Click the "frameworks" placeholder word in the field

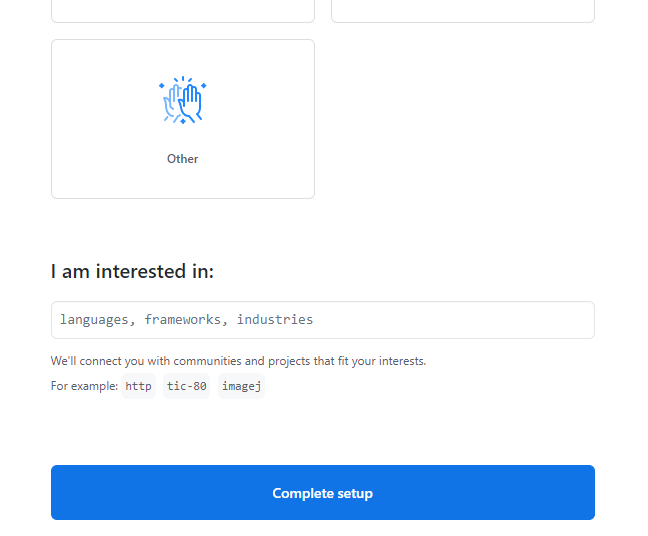[x=186, y=320]
